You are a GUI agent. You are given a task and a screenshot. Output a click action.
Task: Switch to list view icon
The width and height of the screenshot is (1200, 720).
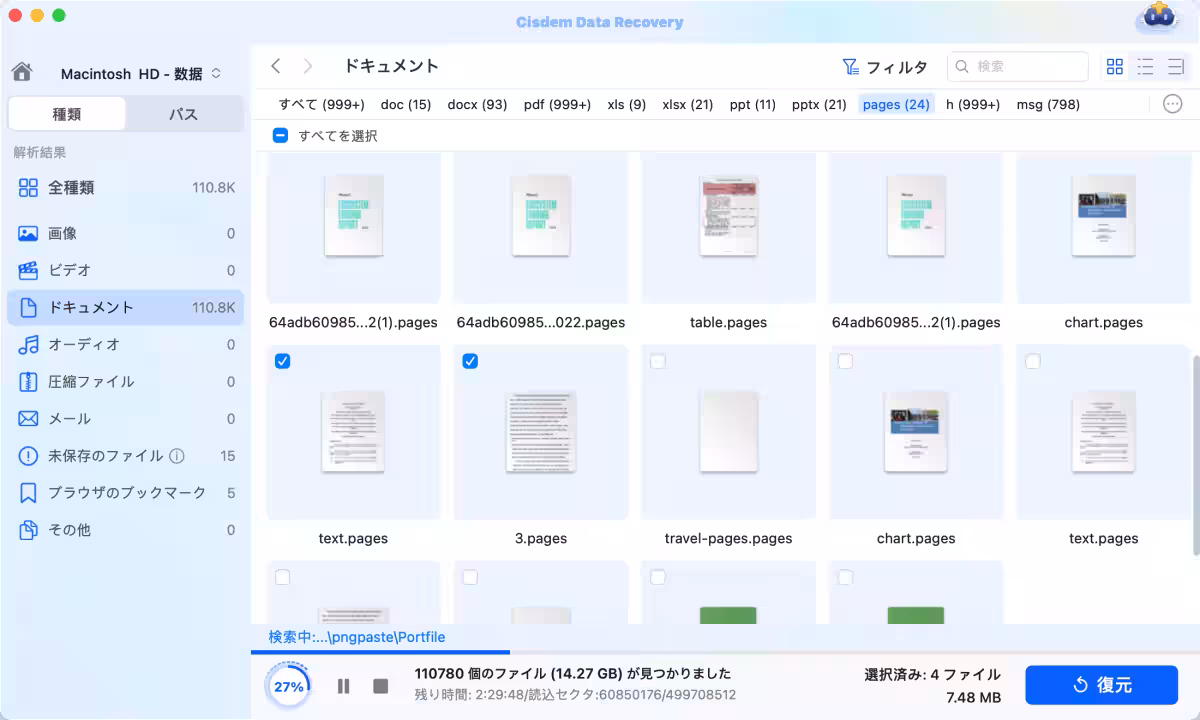tap(1144, 66)
